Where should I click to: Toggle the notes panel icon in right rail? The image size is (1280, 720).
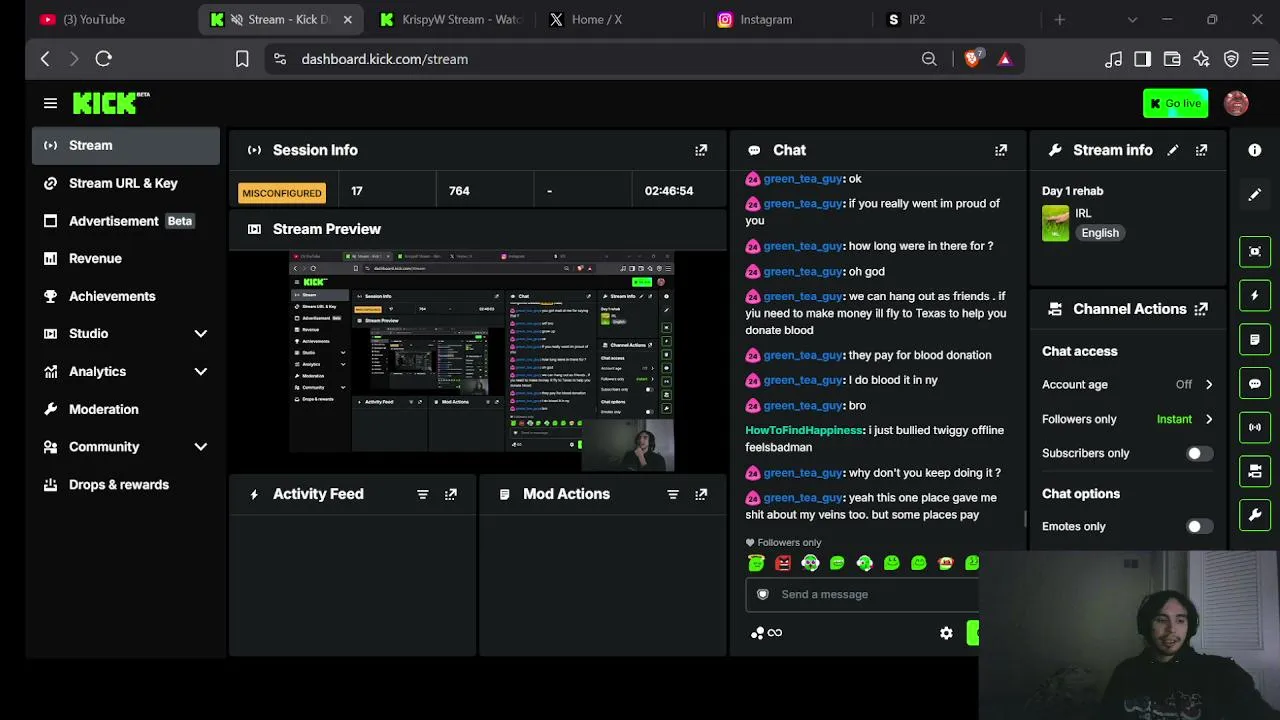point(1255,339)
